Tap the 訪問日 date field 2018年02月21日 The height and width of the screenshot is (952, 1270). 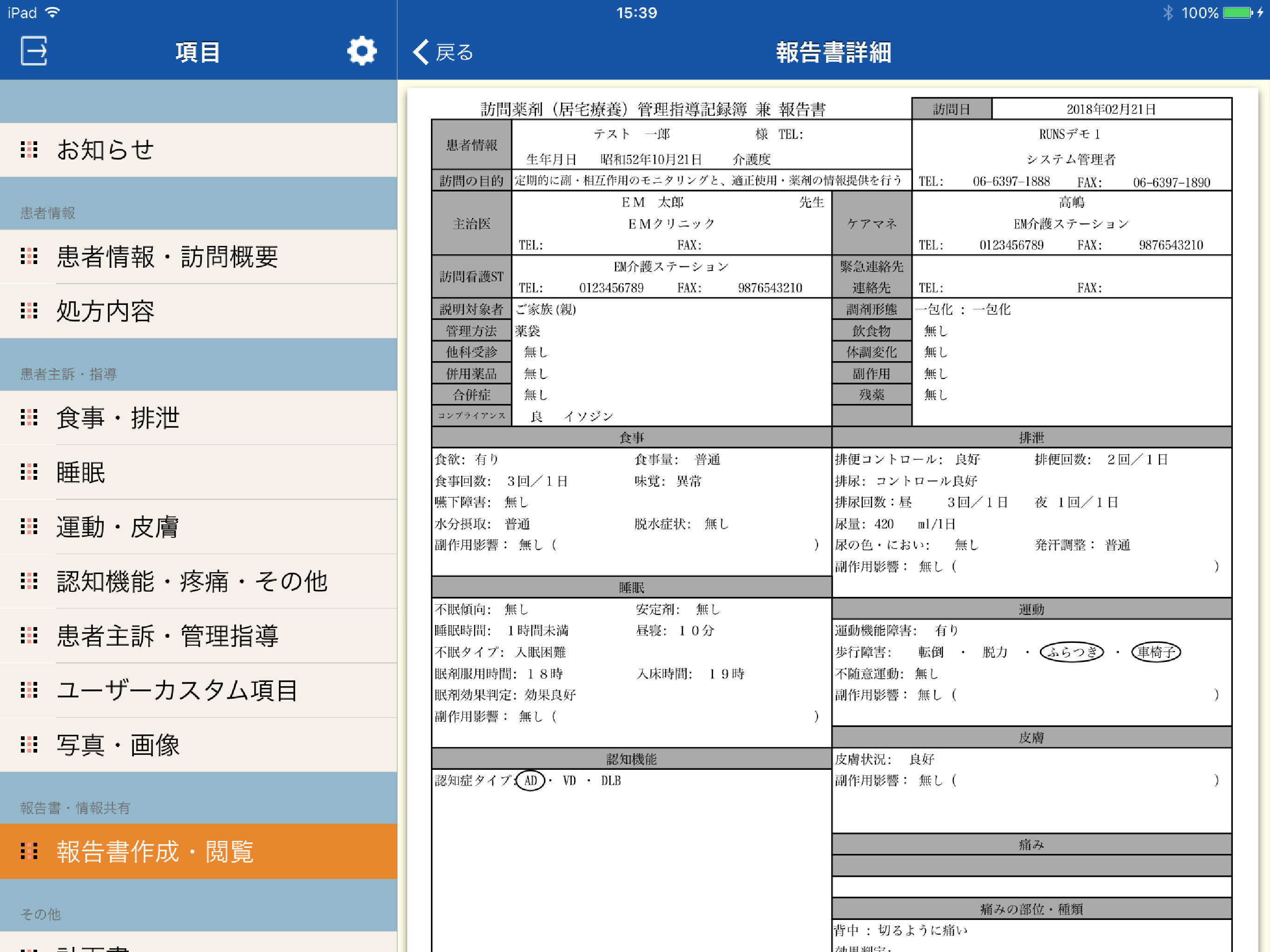coord(1111,109)
